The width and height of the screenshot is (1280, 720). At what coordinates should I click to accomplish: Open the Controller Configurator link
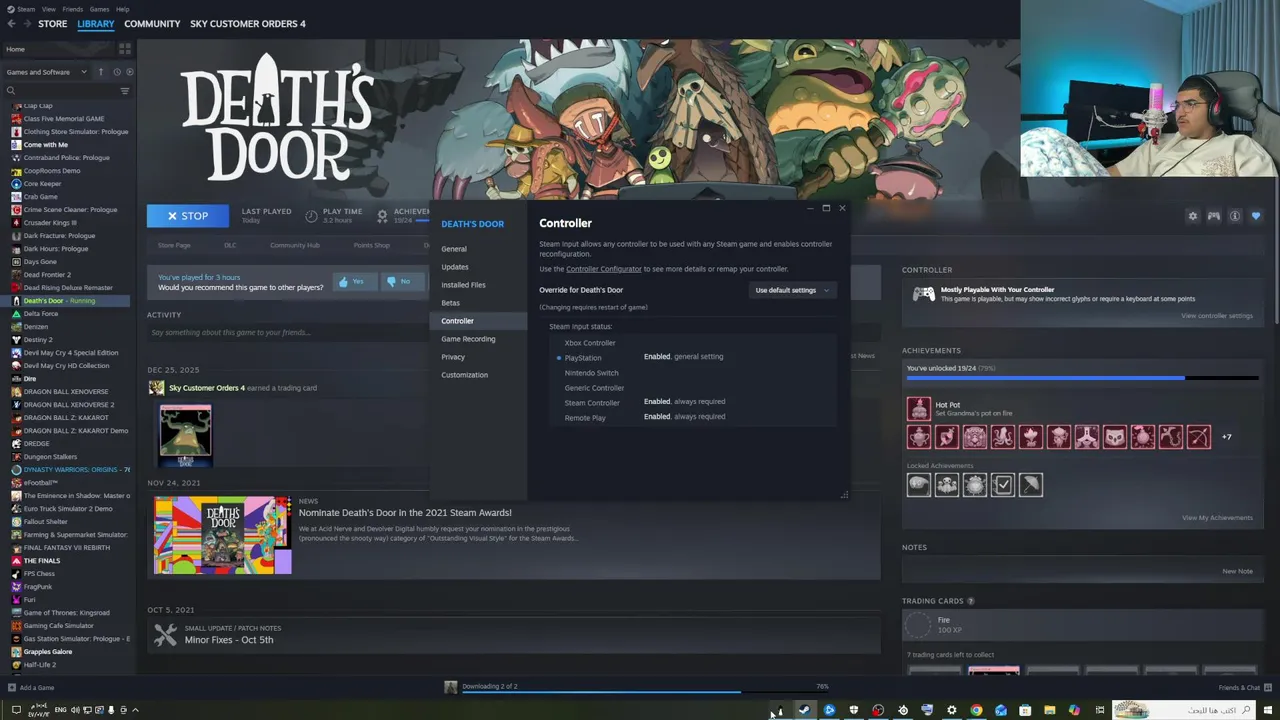tap(604, 269)
